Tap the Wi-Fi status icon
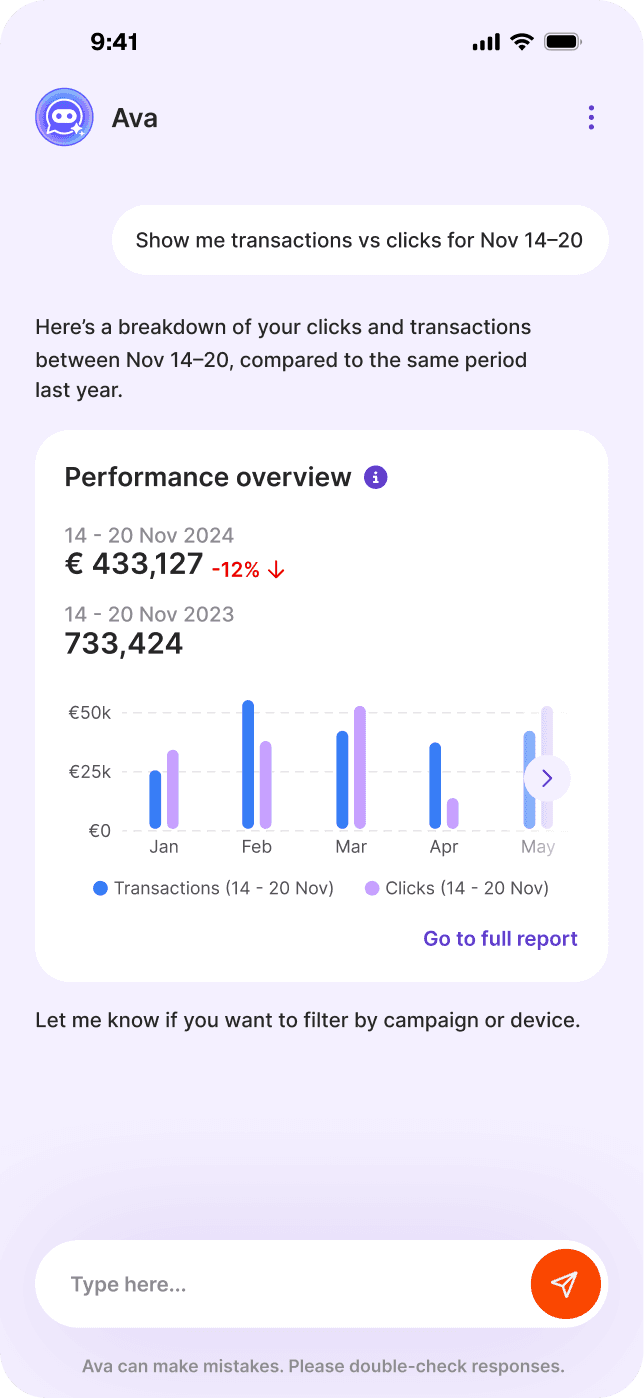This screenshot has width=644, height=1398. pyautogui.click(x=521, y=41)
